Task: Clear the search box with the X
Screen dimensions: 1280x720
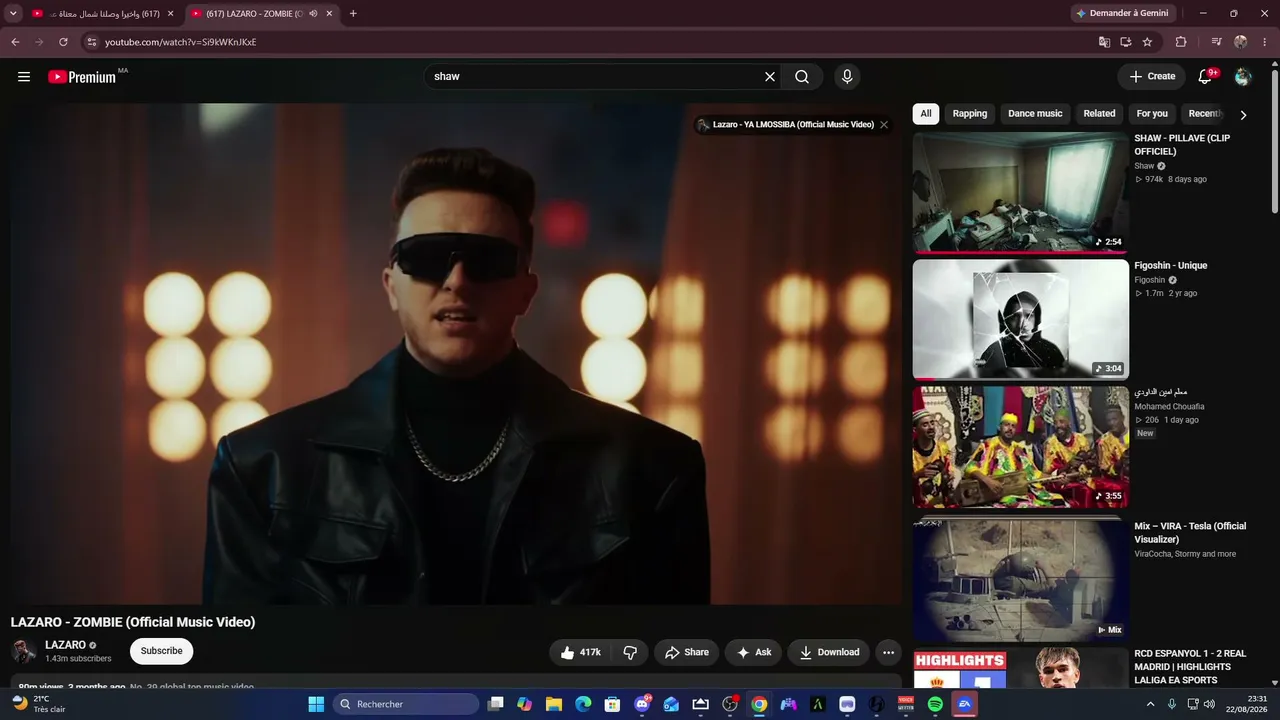Action: click(x=770, y=77)
